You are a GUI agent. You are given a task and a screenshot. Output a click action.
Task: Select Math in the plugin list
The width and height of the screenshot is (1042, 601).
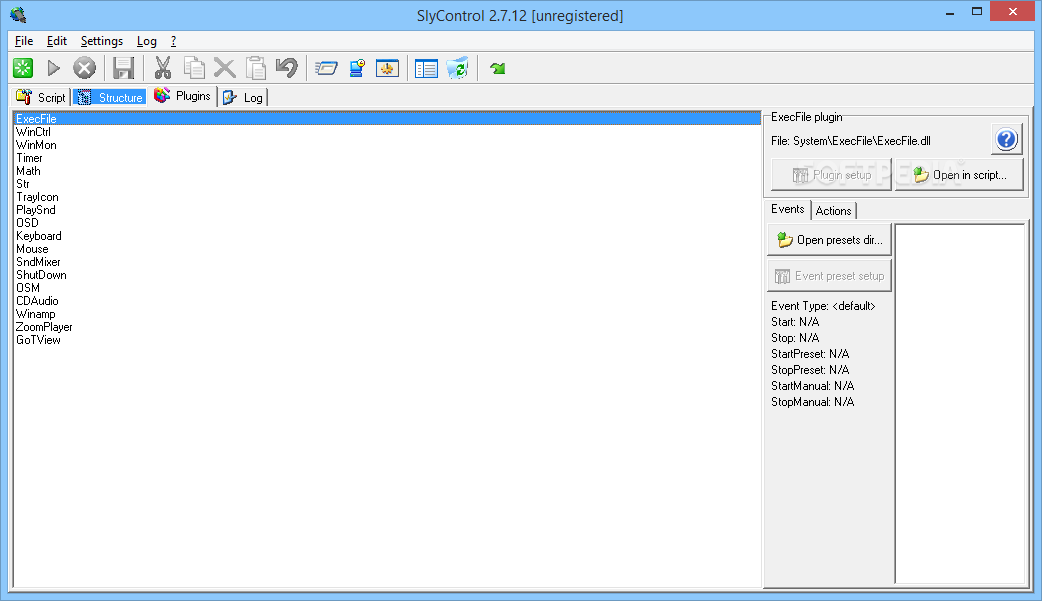(x=387, y=171)
